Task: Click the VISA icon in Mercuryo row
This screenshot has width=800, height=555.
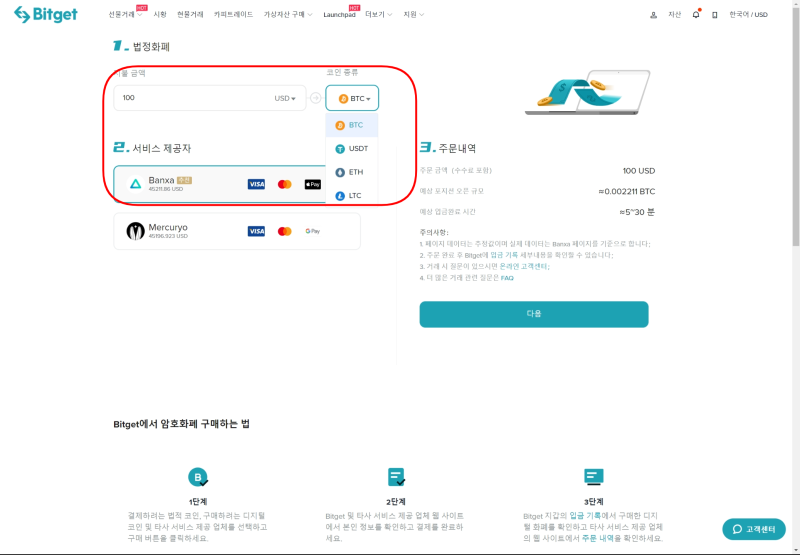Action: (256, 231)
